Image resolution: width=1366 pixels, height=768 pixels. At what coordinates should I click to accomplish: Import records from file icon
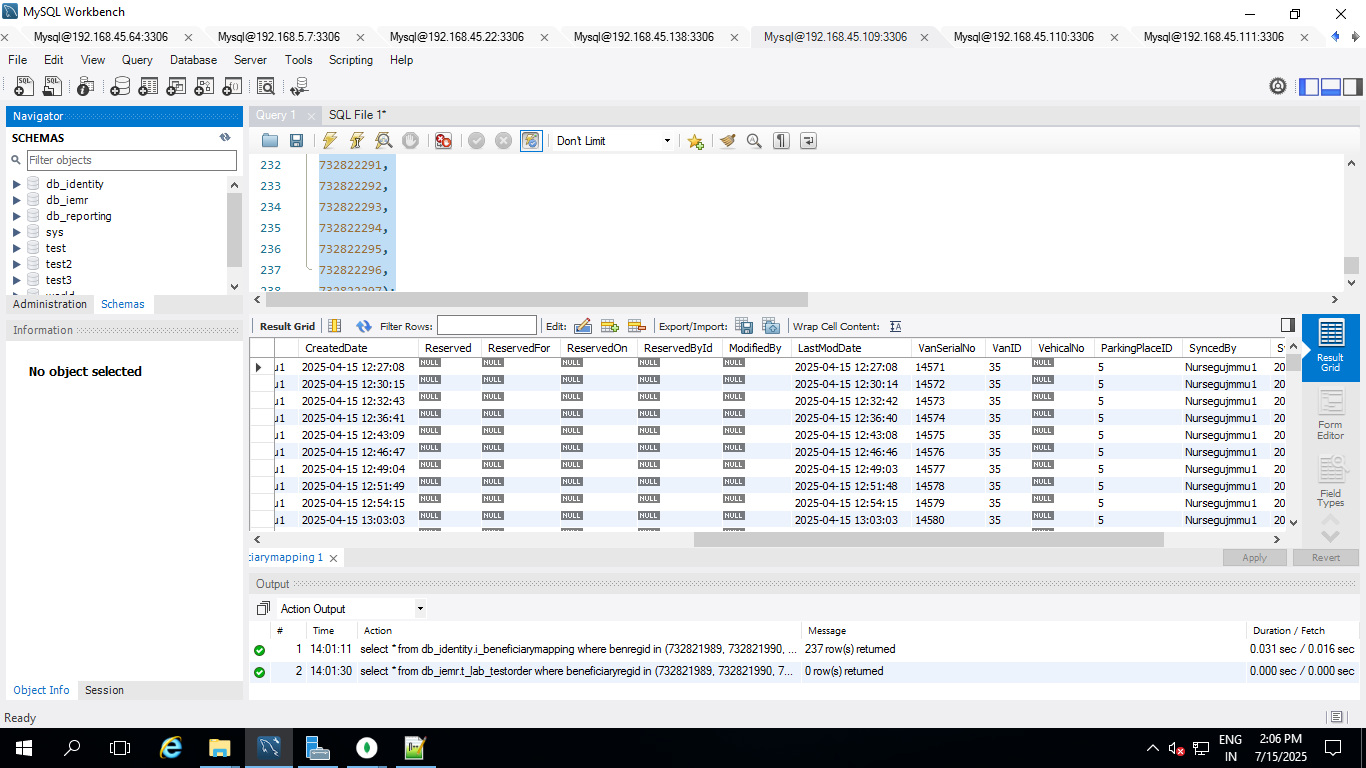click(x=770, y=326)
